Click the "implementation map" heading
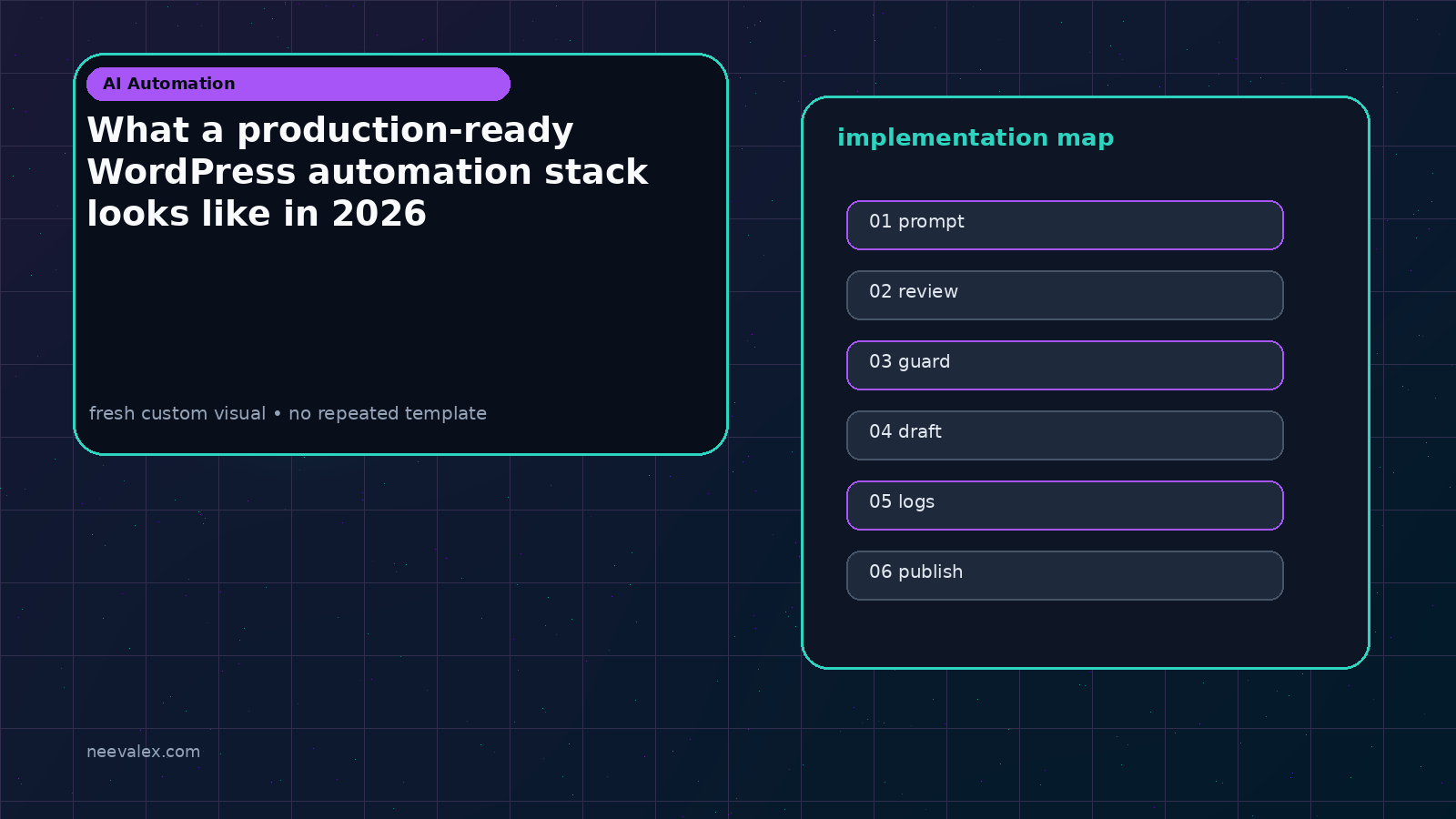 [976, 137]
